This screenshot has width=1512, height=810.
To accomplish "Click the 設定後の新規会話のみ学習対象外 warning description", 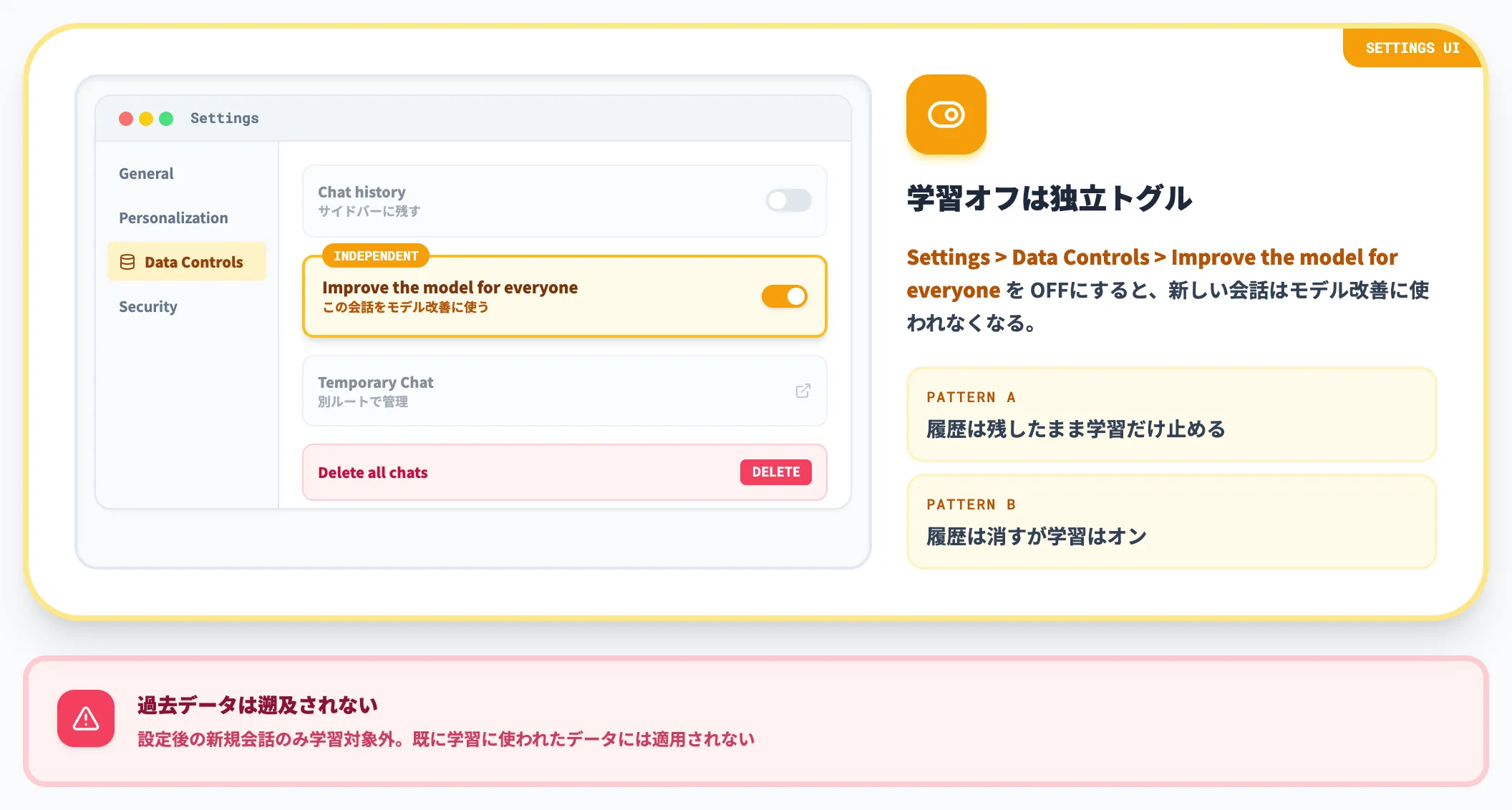I will (x=446, y=739).
